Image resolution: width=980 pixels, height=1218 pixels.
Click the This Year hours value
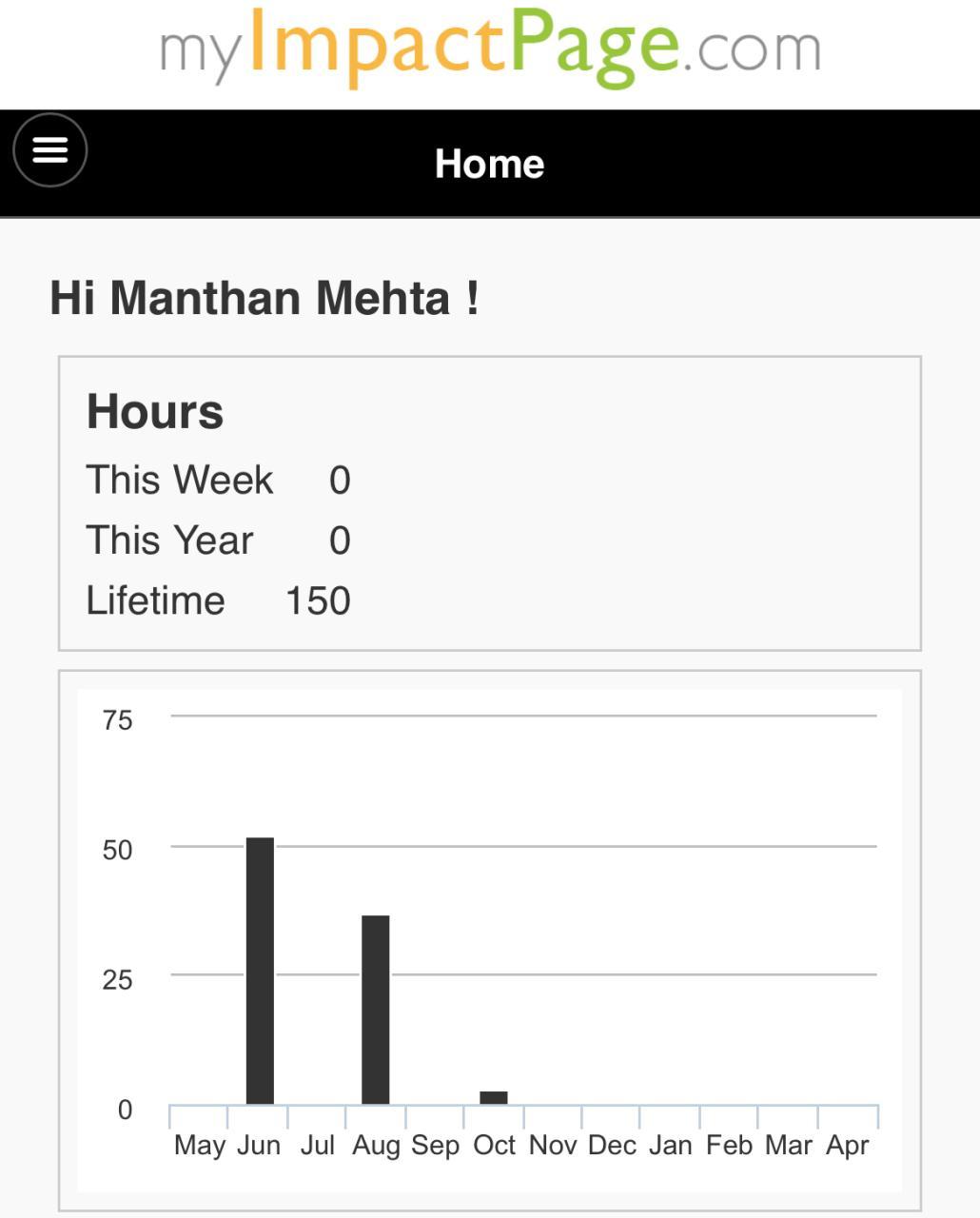tap(340, 540)
